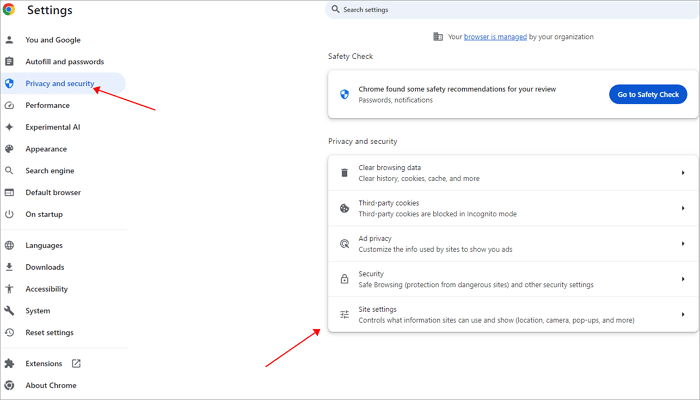Click the Go to Safety Check button
Screen dimensions: 700x400
coord(648,94)
